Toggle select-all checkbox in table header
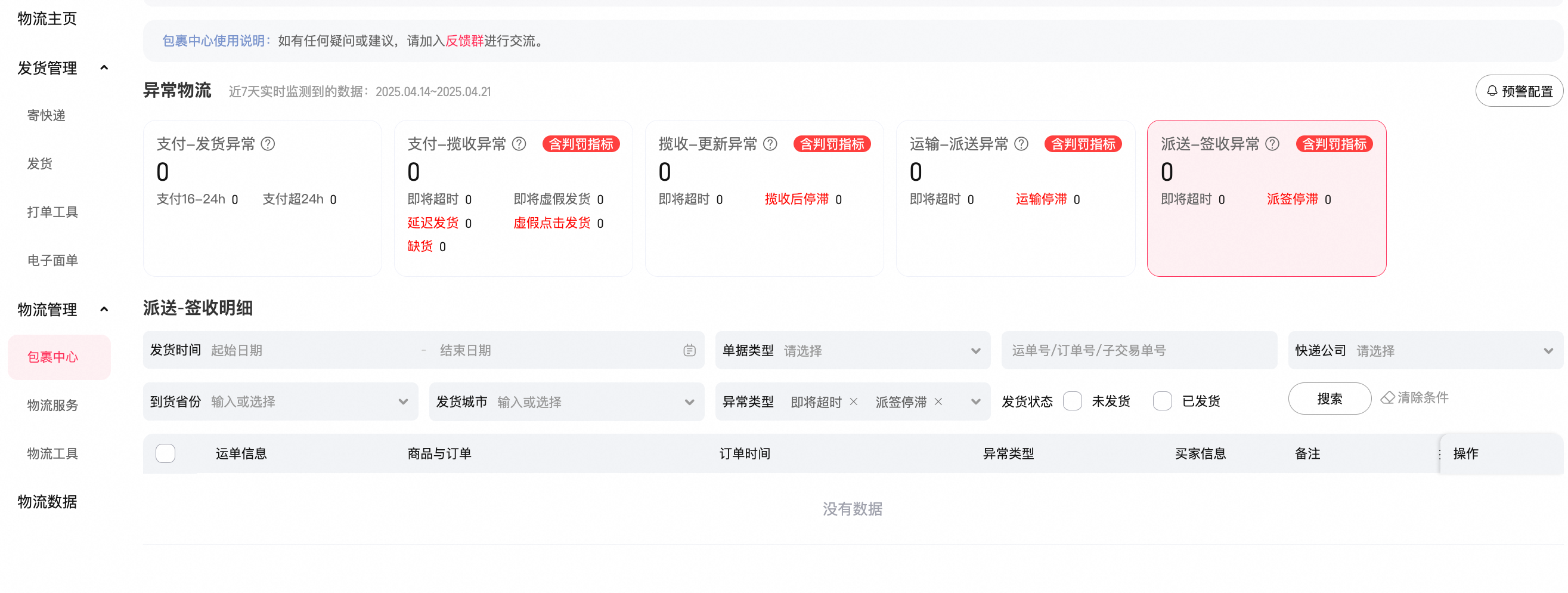1568x593 pixels. coord(166,453)
